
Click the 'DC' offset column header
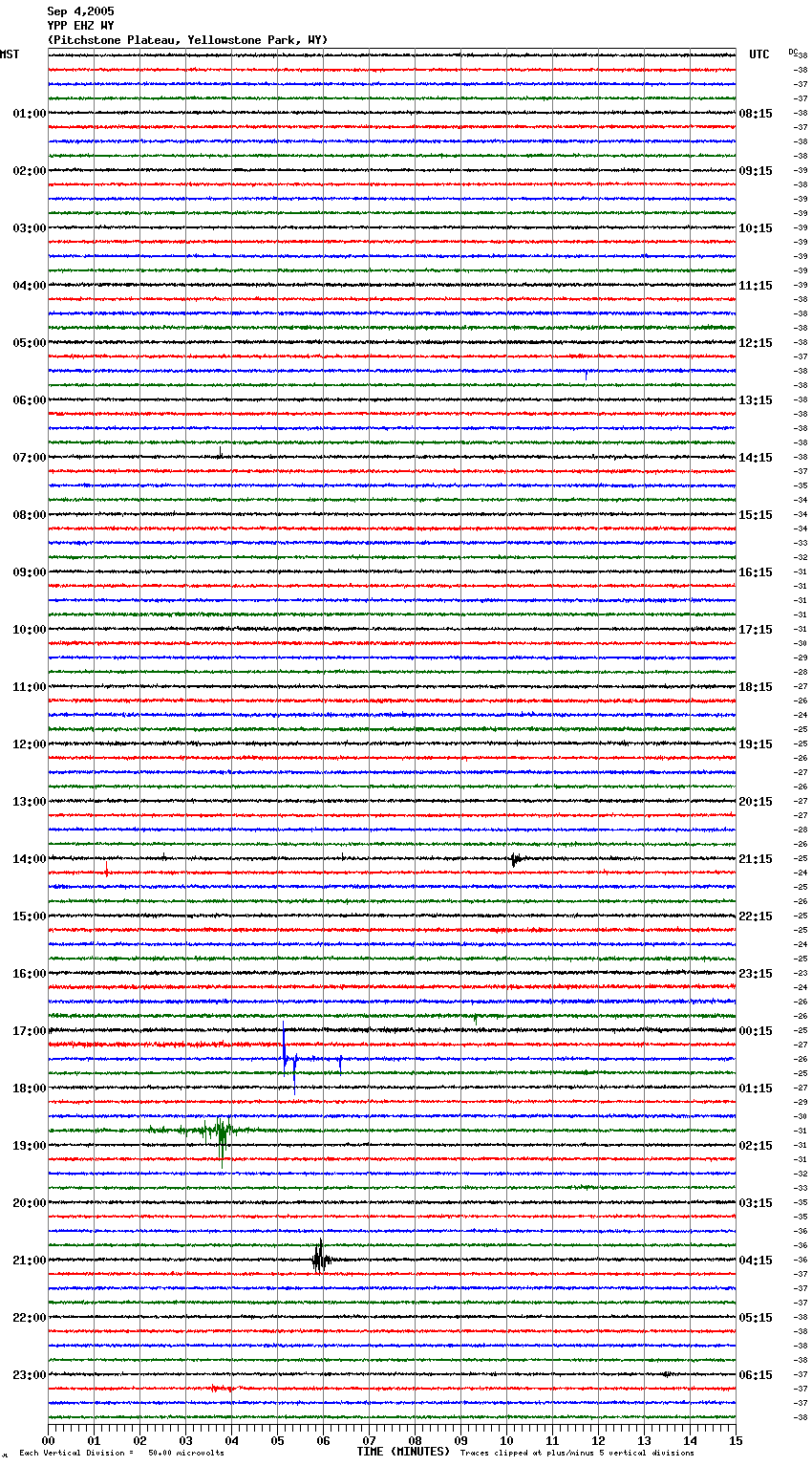[x=793, y=52]
